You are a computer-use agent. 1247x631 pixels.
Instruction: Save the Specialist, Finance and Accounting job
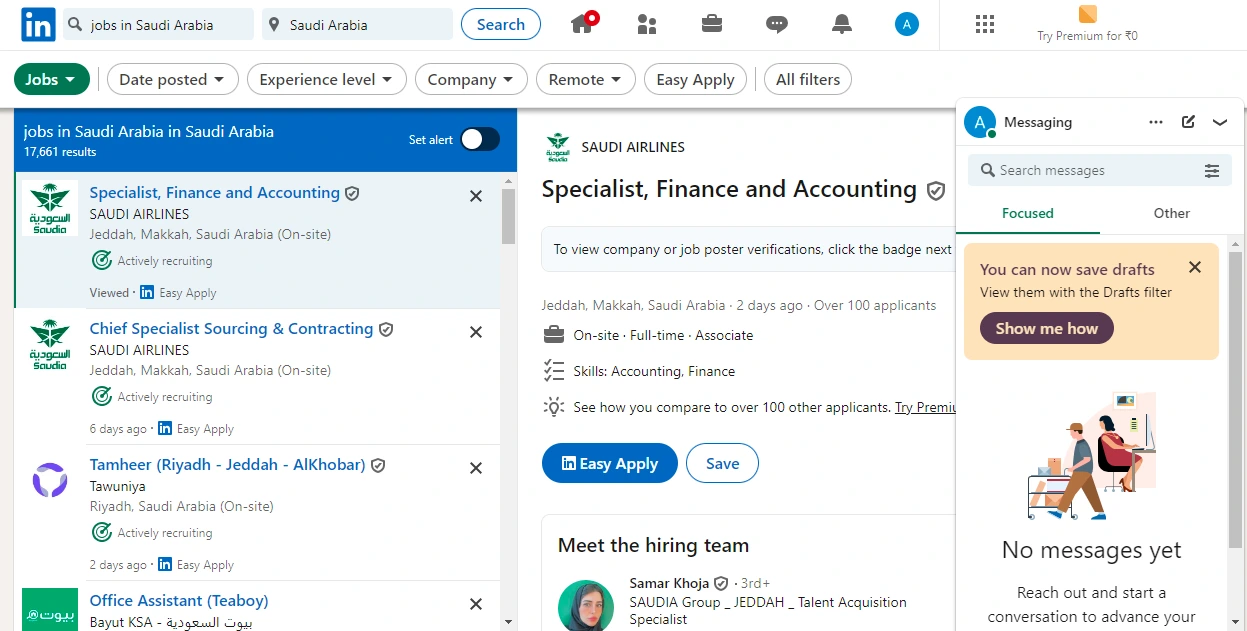tap(722, 463)
